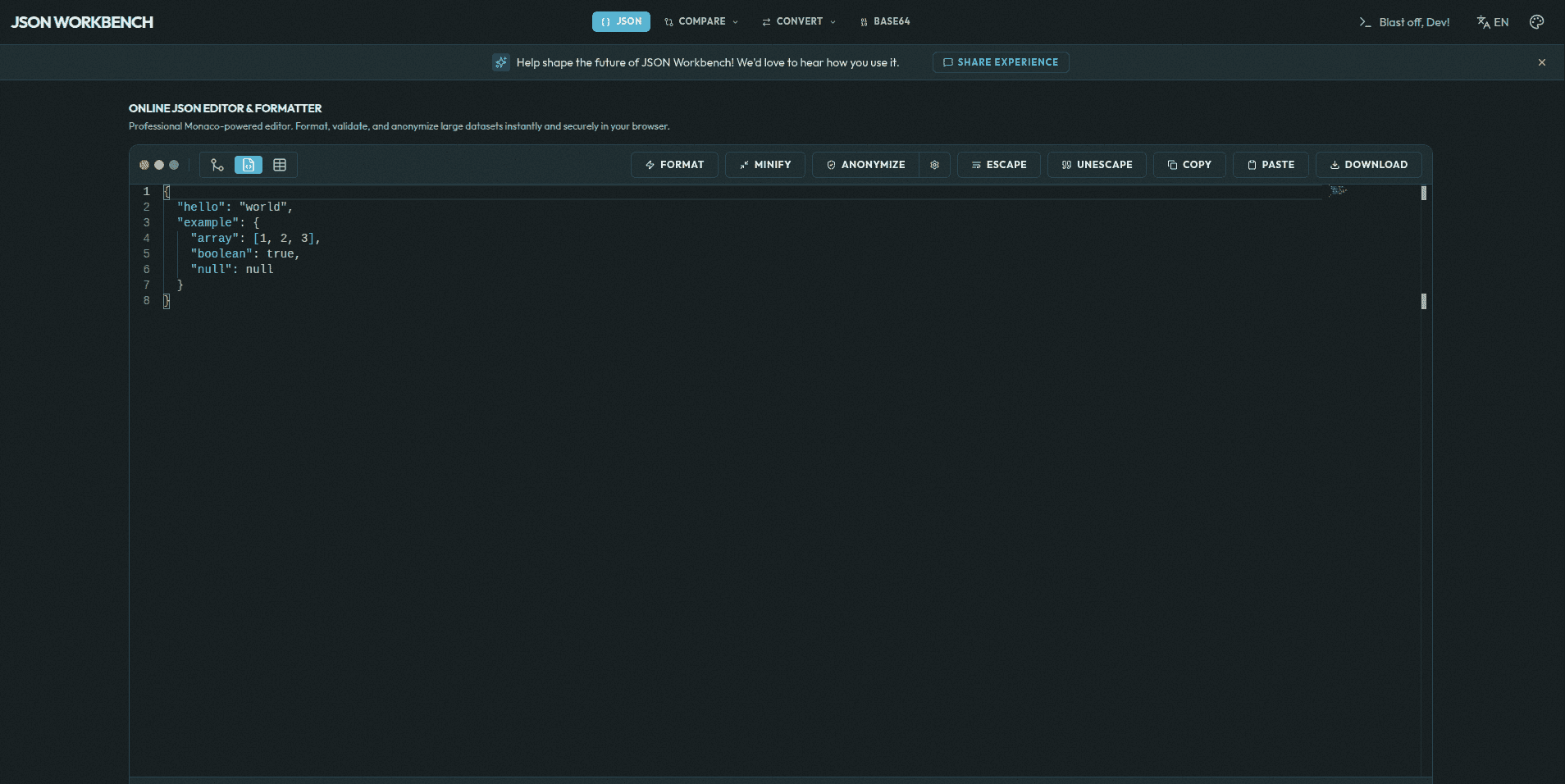Viewport: 1565px width, 784px height.
Task: Open the Compare dropdown menu
Action: point(701,21)
